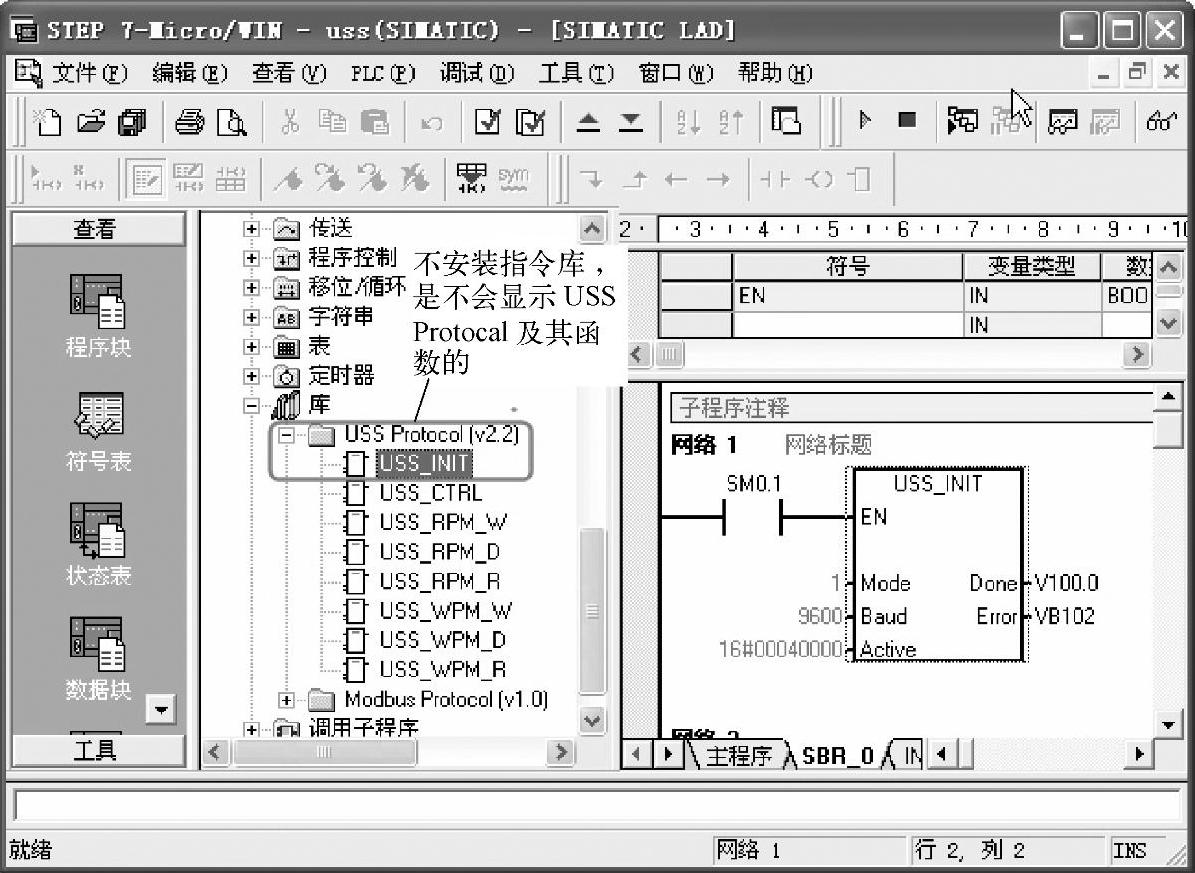Select USS_CTRL in the library tree
Image resolution: width=1195 pixels, height=873 pixels.
click(x=431, y=493)
